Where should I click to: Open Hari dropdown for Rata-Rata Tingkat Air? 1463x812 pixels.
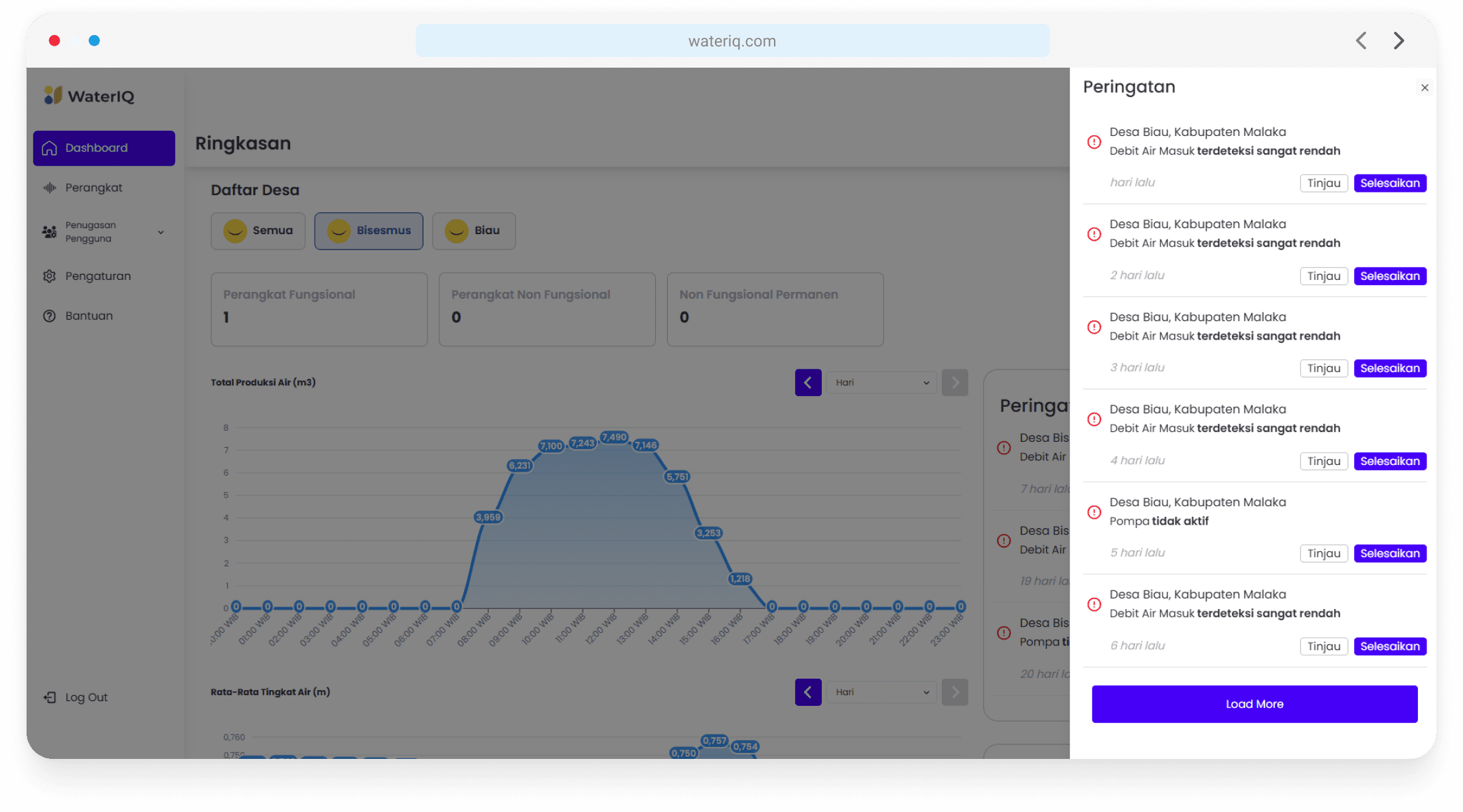pos(882,693)
